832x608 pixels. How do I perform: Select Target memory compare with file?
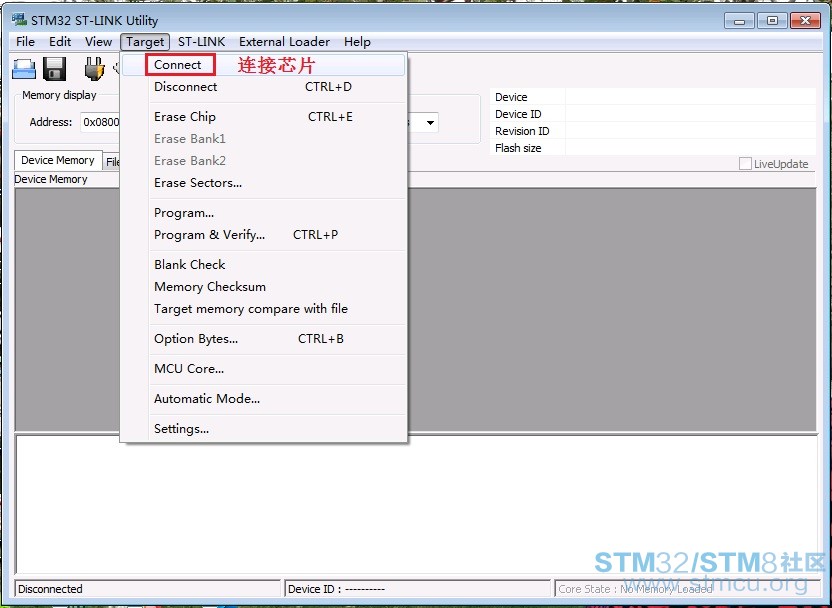click(264, 309)
